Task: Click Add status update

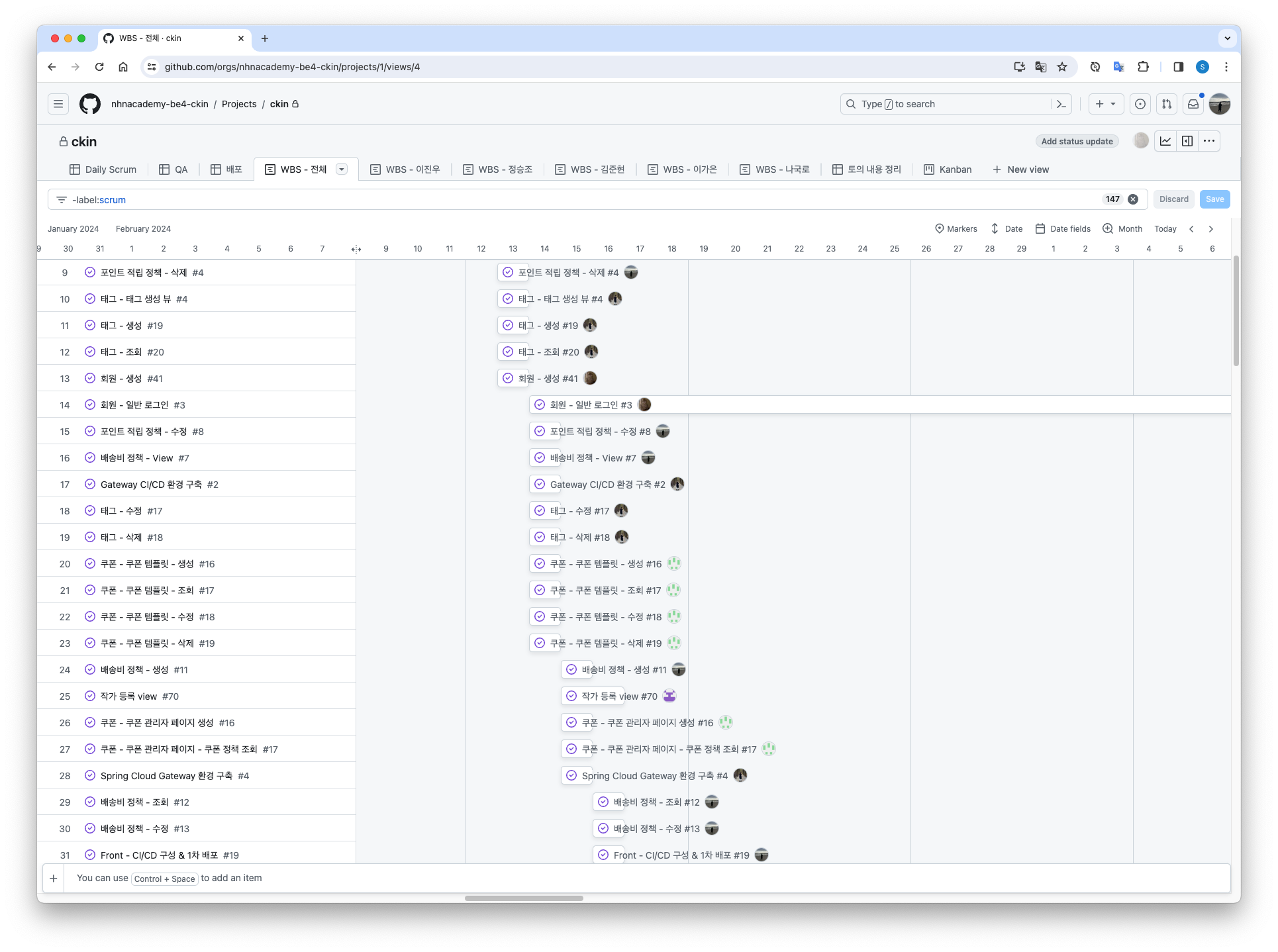Action: click(x=1077, y=142)
